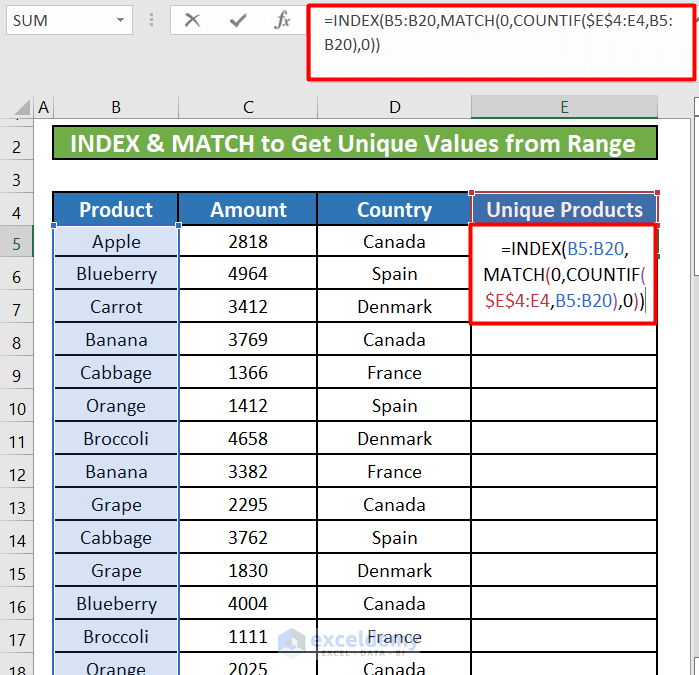699x675 pixels.
Task: Select column E header
Action: click(x=564, y=108)
